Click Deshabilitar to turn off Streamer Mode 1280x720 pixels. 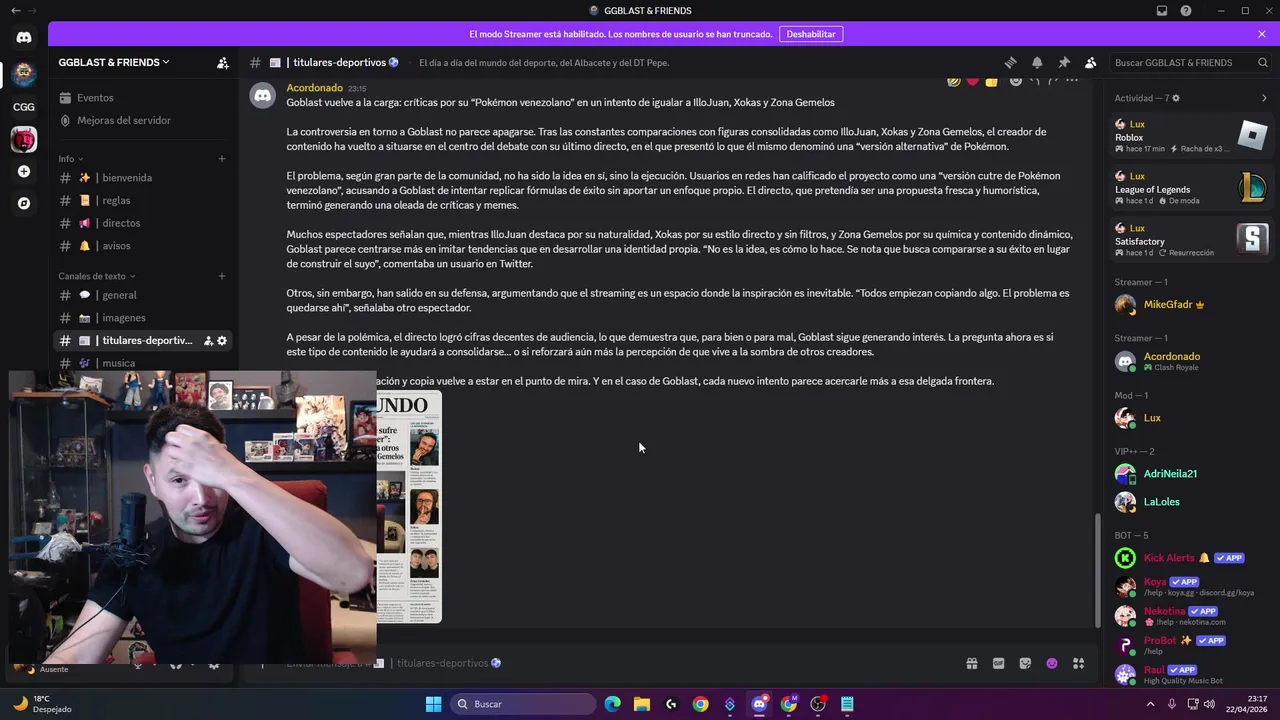(x=811, y=34)
